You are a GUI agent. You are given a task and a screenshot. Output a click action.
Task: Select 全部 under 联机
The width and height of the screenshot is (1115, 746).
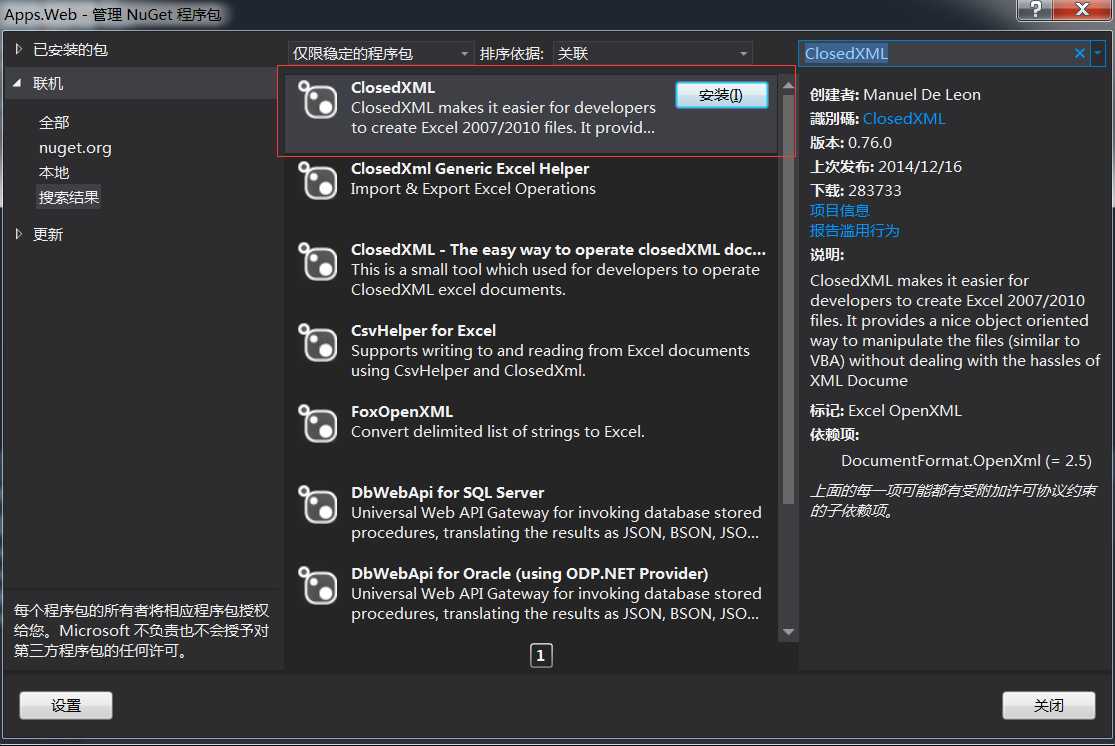pos(54,122)
